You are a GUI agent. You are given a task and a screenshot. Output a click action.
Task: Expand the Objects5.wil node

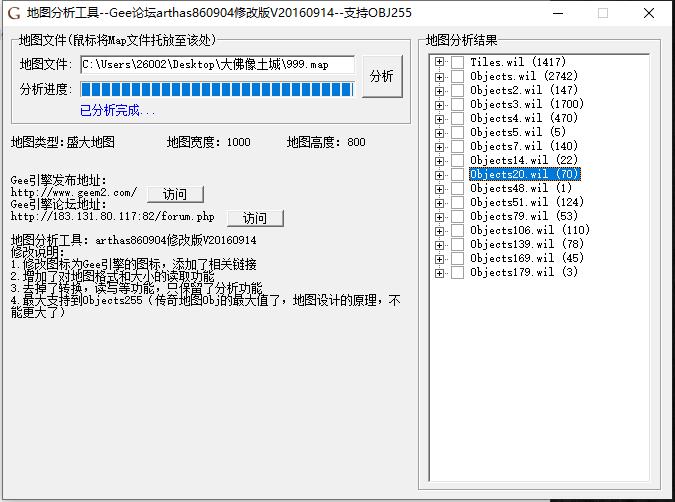(439, 133)
